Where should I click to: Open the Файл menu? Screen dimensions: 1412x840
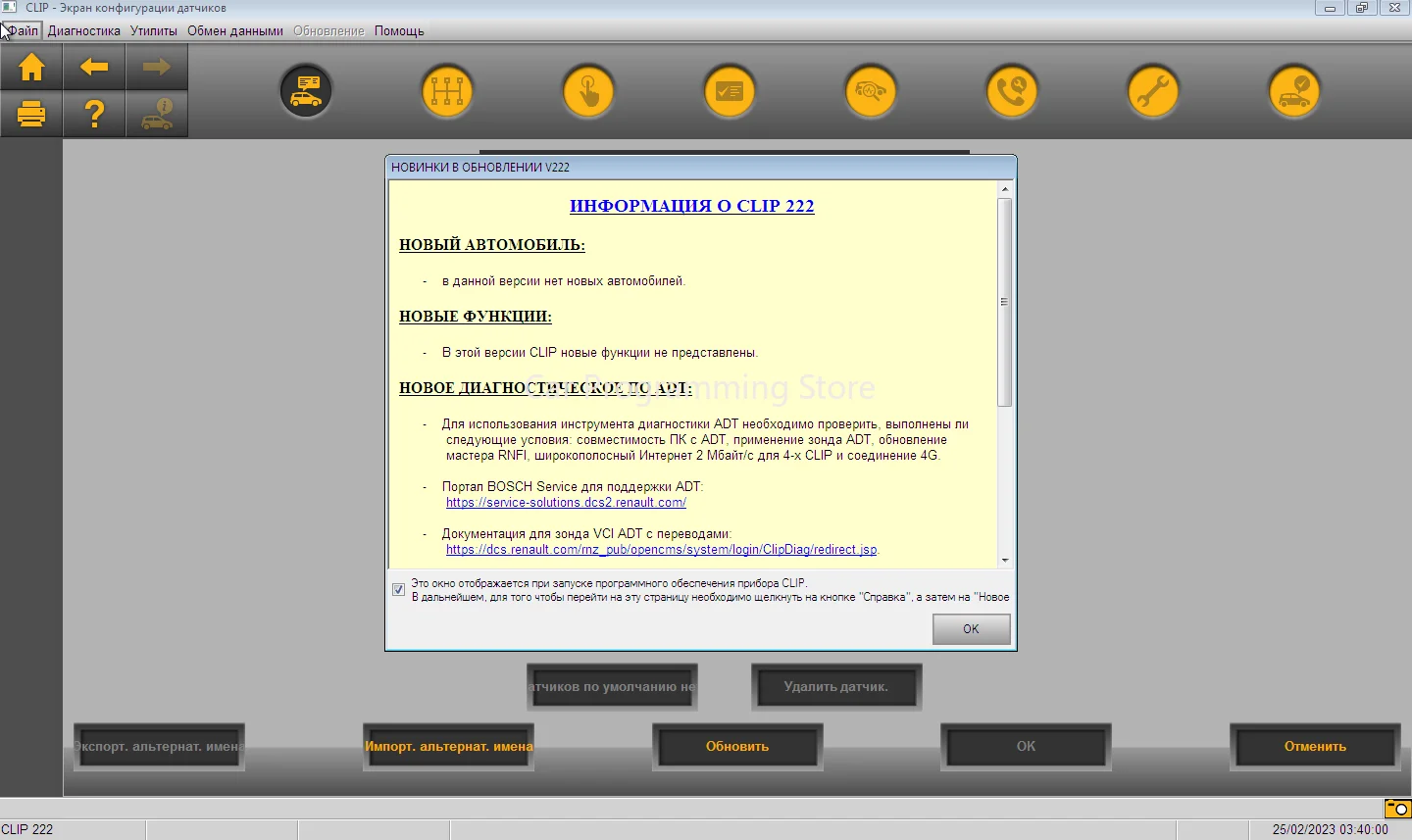[x=23, y=30]
